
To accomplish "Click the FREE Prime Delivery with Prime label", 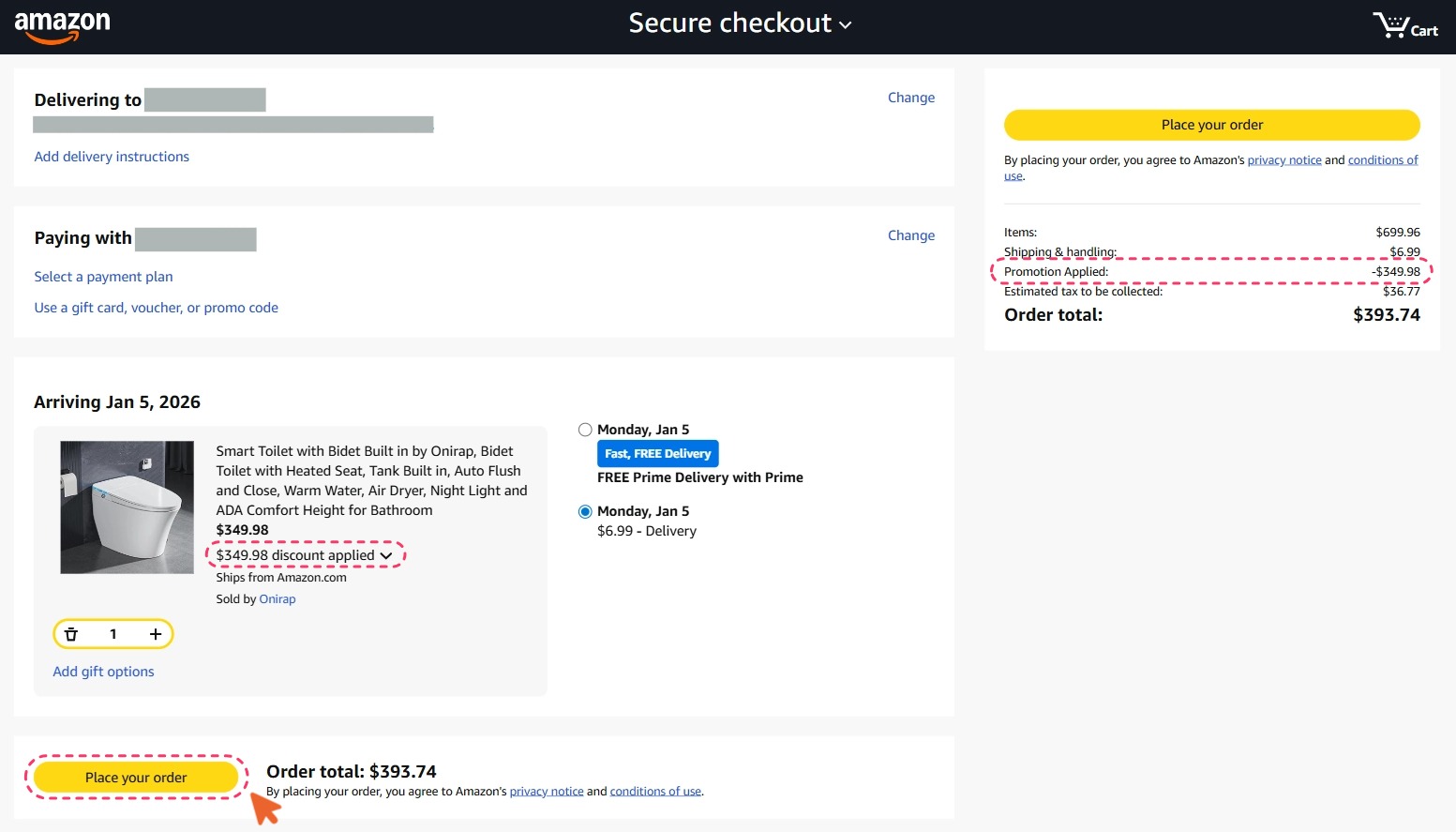I will tap(700, 477).
